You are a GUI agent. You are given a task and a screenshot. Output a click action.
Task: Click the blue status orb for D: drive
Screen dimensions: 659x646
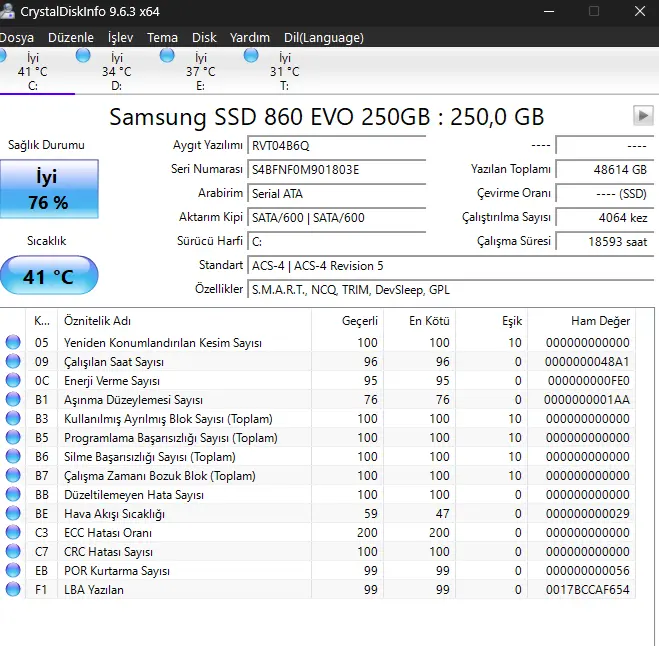coord(83,55)
